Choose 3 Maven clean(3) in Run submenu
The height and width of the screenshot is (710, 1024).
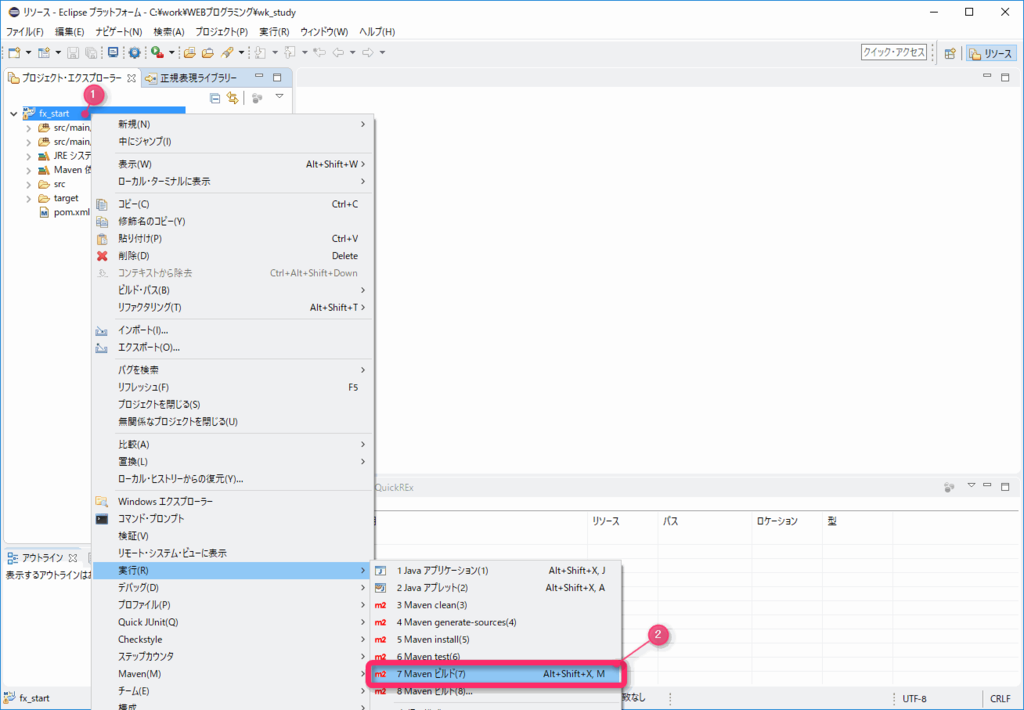point(496,605)
